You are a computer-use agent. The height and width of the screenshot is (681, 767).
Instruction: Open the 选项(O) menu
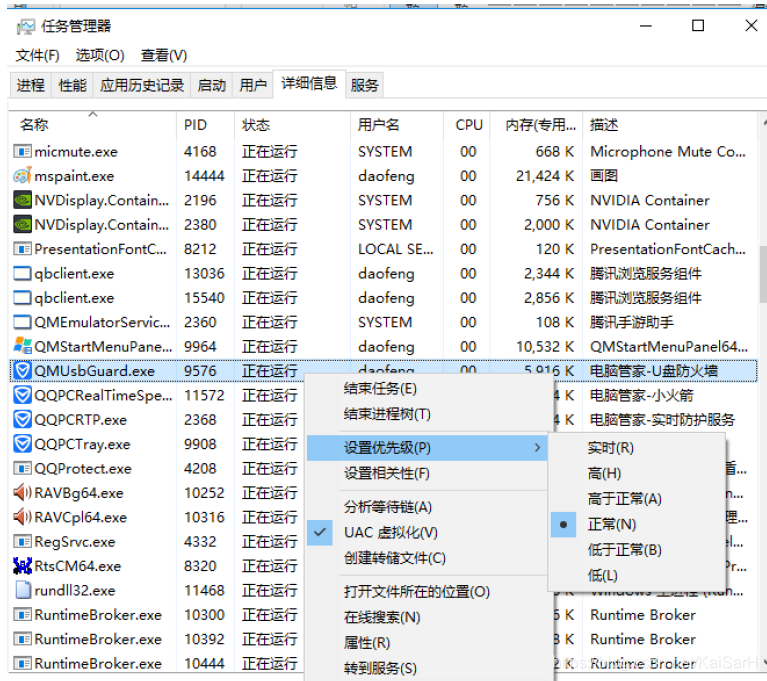tap(100, 55)
